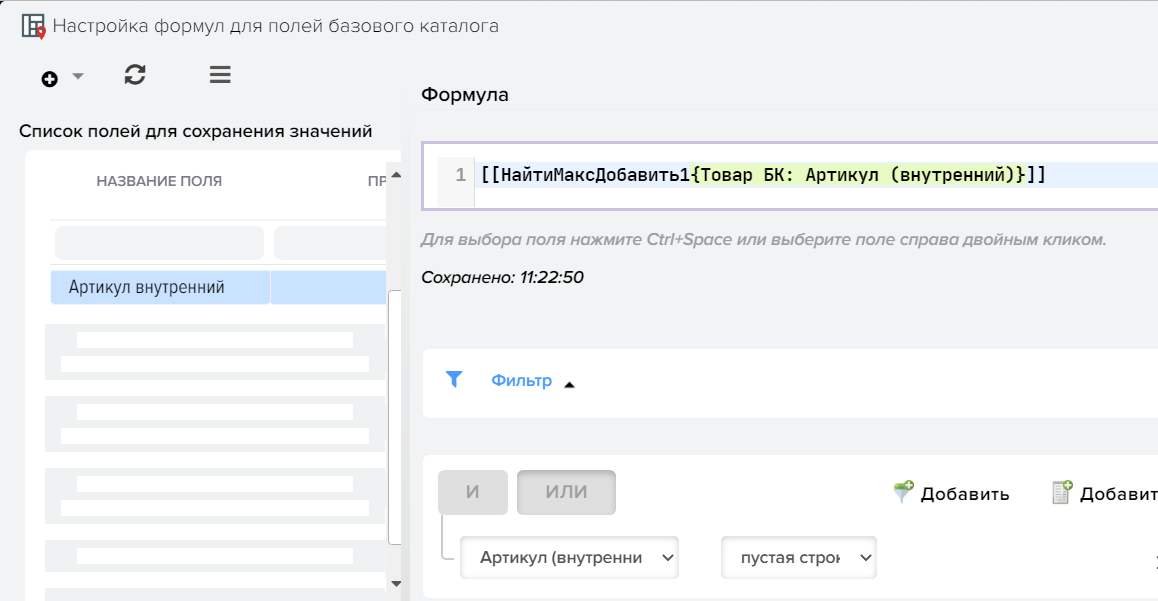The image size is (1158, 601).
Task: Click the funnel-plus icon of the first Добавить
Action: 903,493
